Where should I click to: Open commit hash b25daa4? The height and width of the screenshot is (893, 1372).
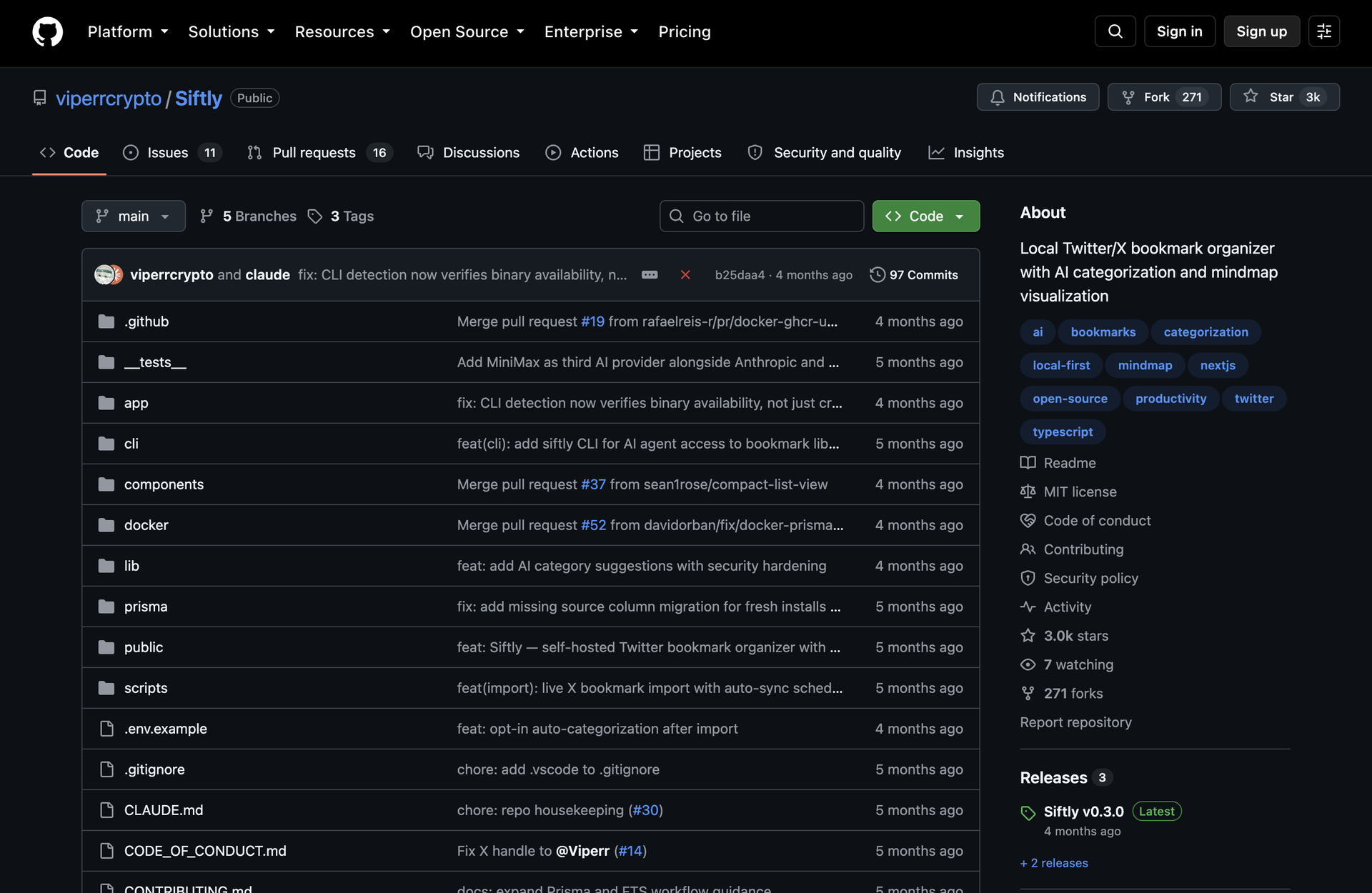[740, 275]
